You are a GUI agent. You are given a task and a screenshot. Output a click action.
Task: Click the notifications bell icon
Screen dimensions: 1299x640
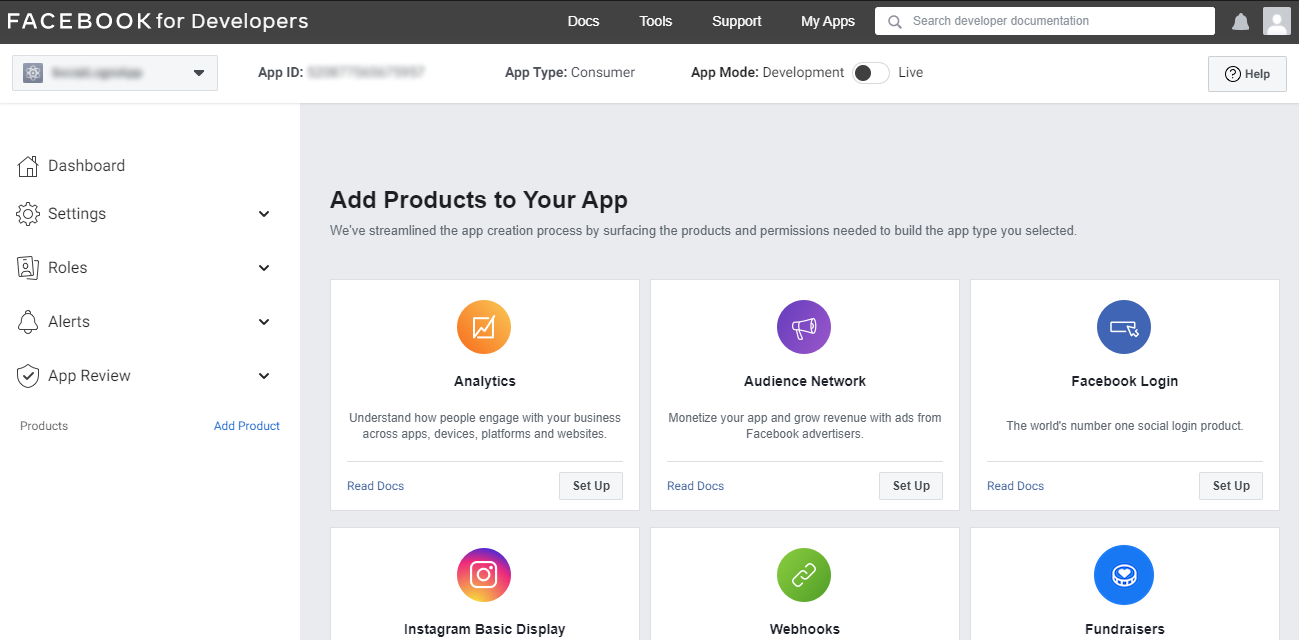tap(1240, 21)
